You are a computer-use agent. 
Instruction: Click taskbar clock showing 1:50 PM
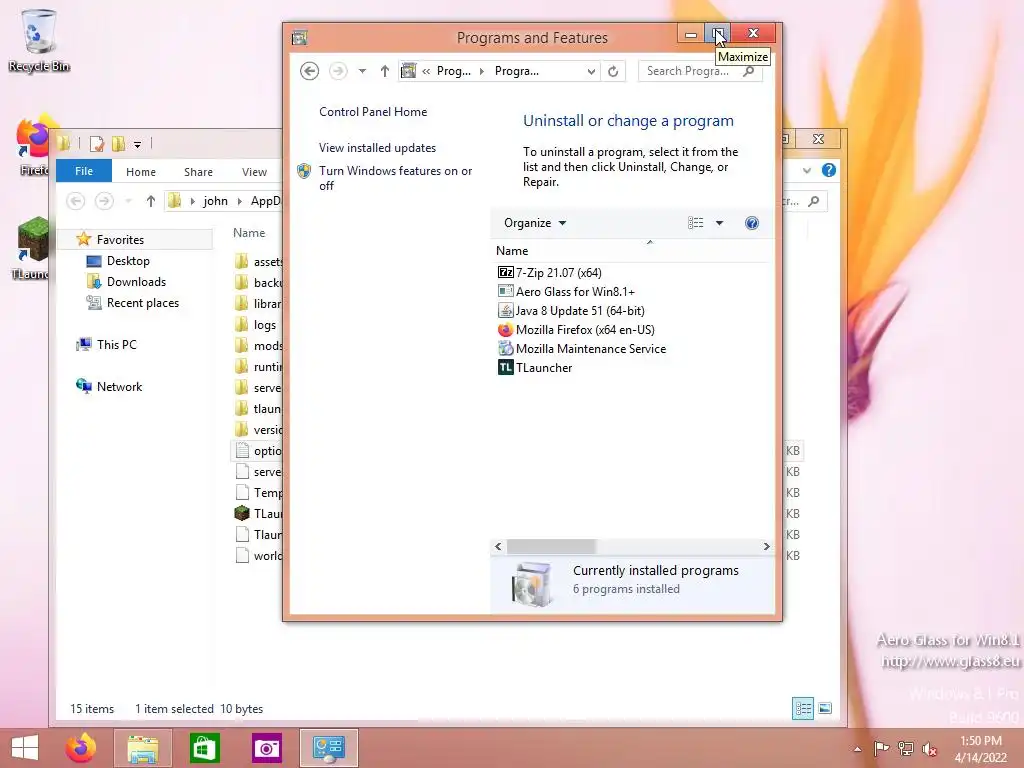[x=980, y=749]
